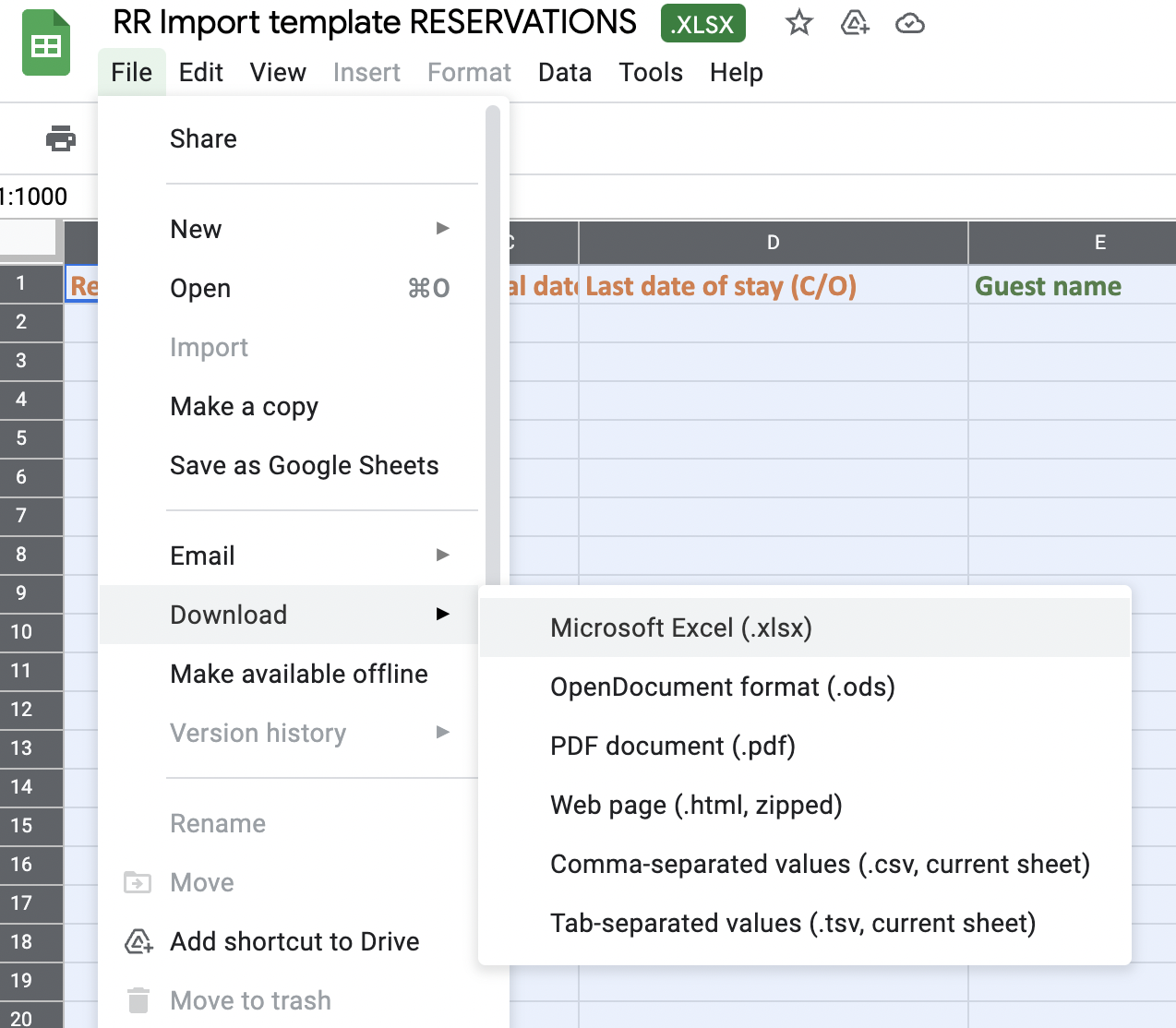1176x1028 pixels.
Task: Star this spreadsheet
Action: click(799, 23)
